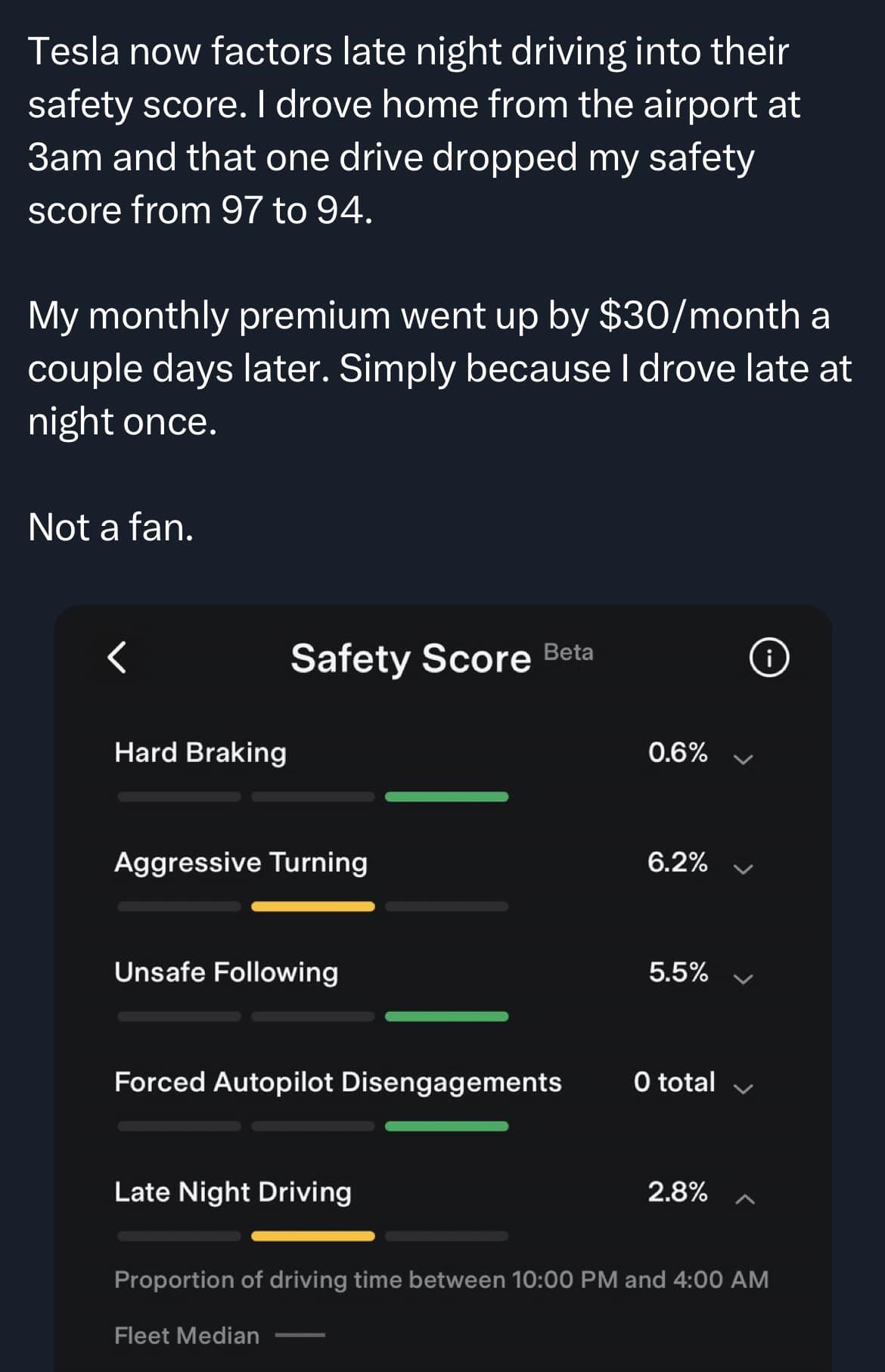Screen dimensions: 885x1372
Task: Expand the Hard Braking chevron
Action: point(744,759)
